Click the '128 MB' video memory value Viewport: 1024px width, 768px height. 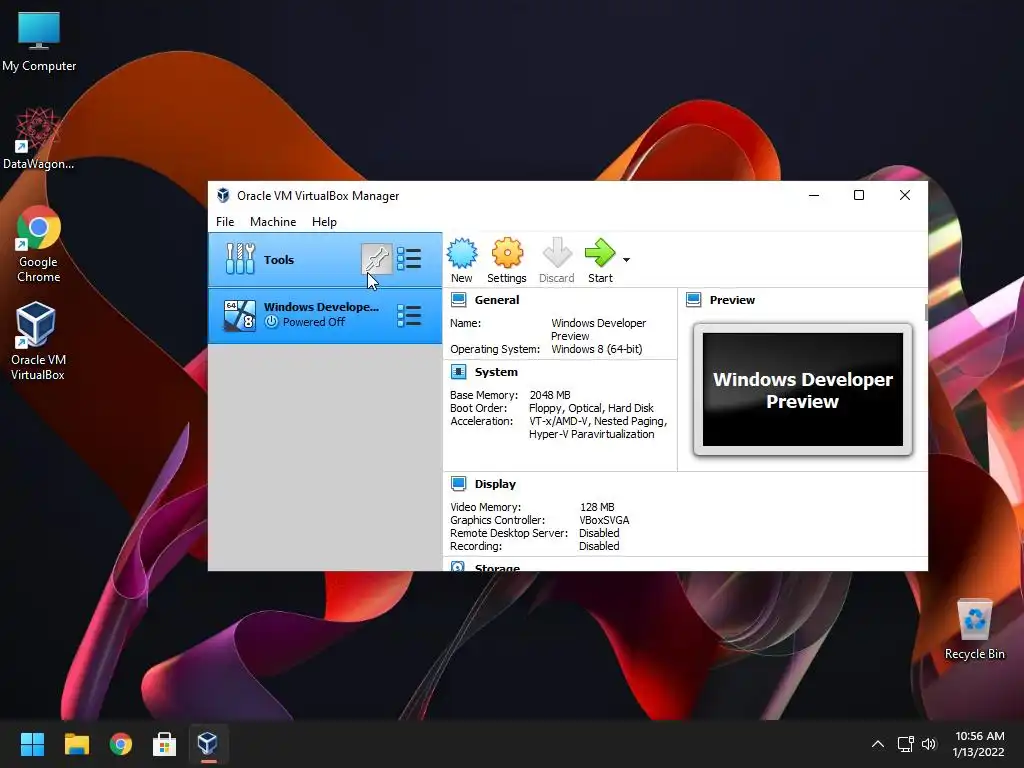(x=597, y=507)
